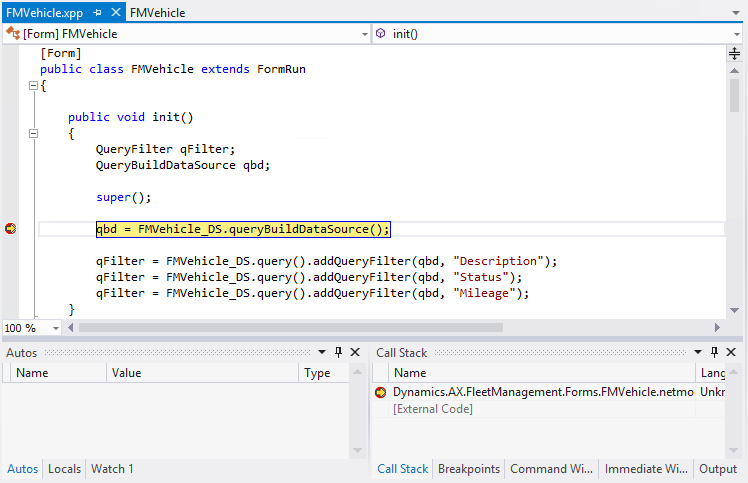Close the FMVehicle.xpp tab
748x483 pixels.
tap(115, 13)
